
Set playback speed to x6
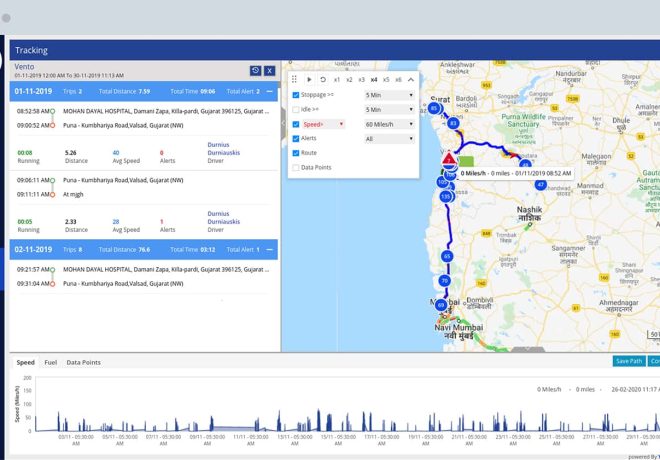398,79
